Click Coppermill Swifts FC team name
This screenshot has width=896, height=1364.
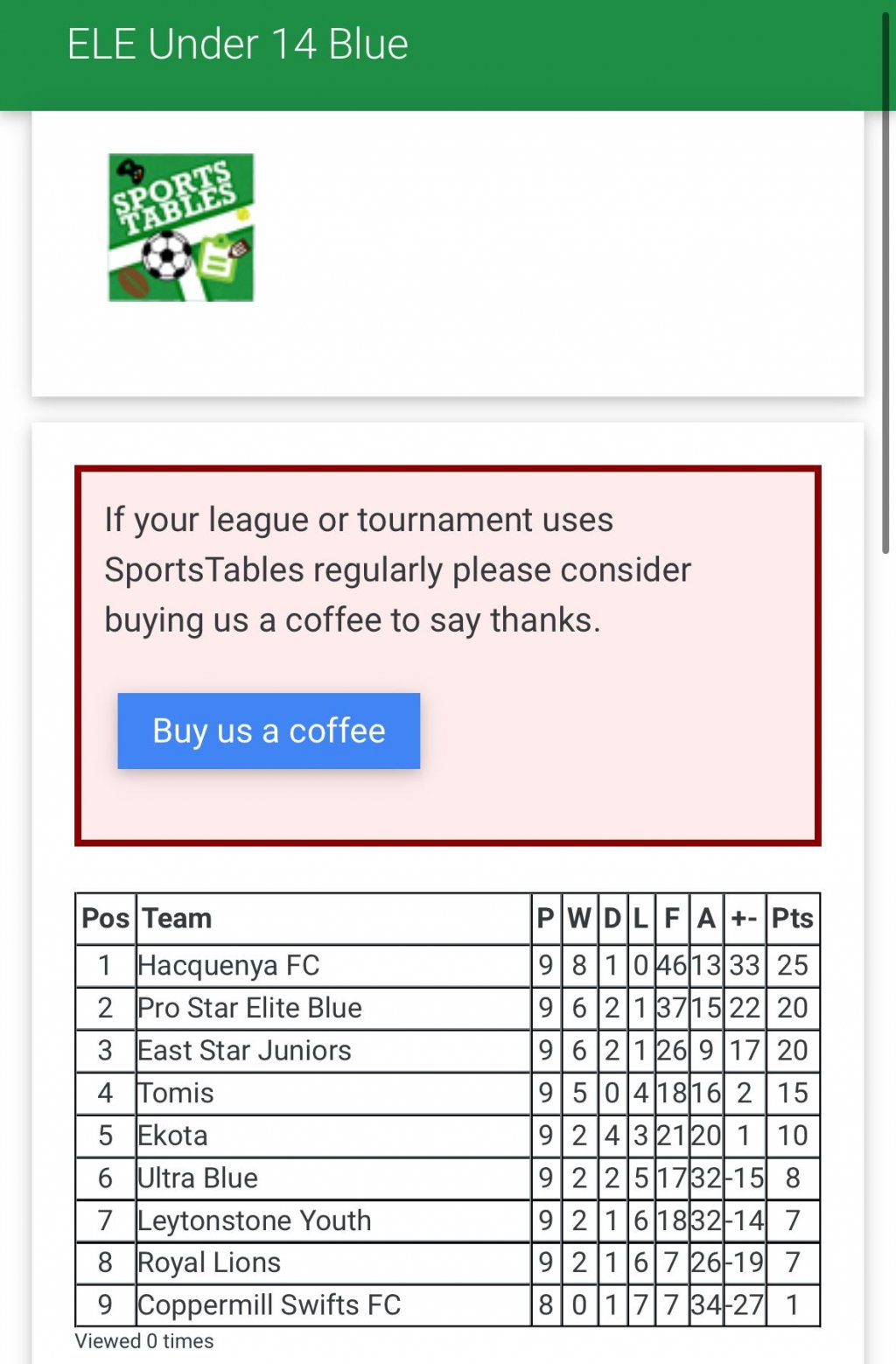pyautogui.click(x=269, y=1305)
